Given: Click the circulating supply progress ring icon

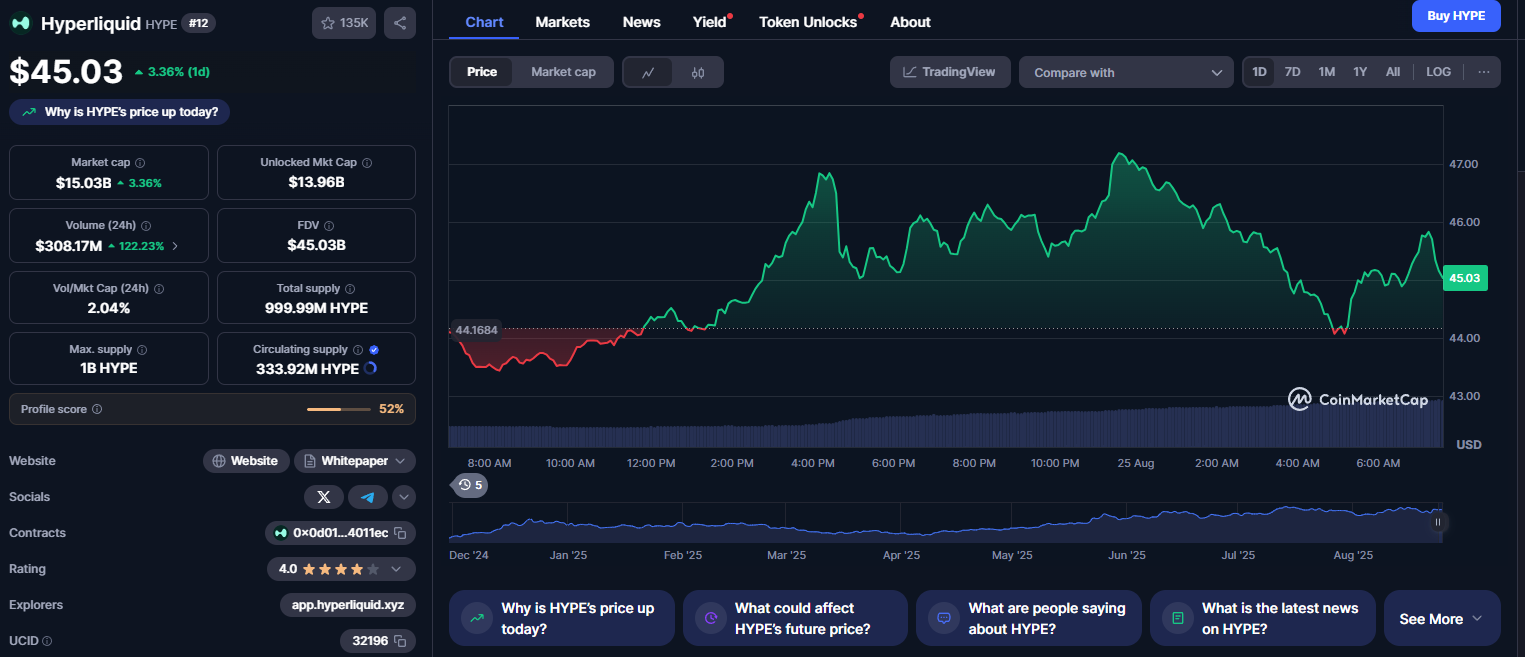Looking at the screenshot, I should click(x=371, y=368).
